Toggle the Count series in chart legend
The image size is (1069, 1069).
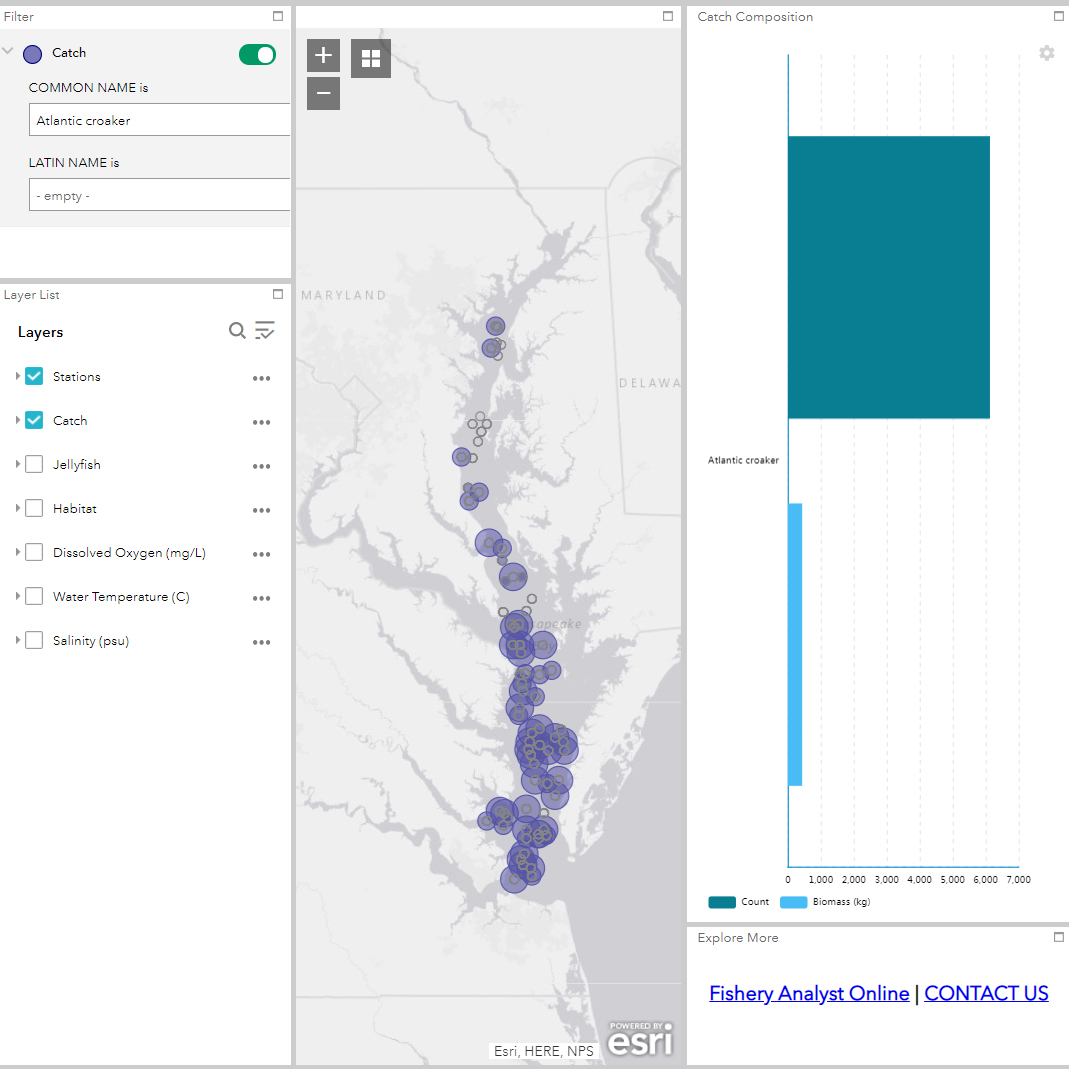pyautogui.click(x=739, y=902)
